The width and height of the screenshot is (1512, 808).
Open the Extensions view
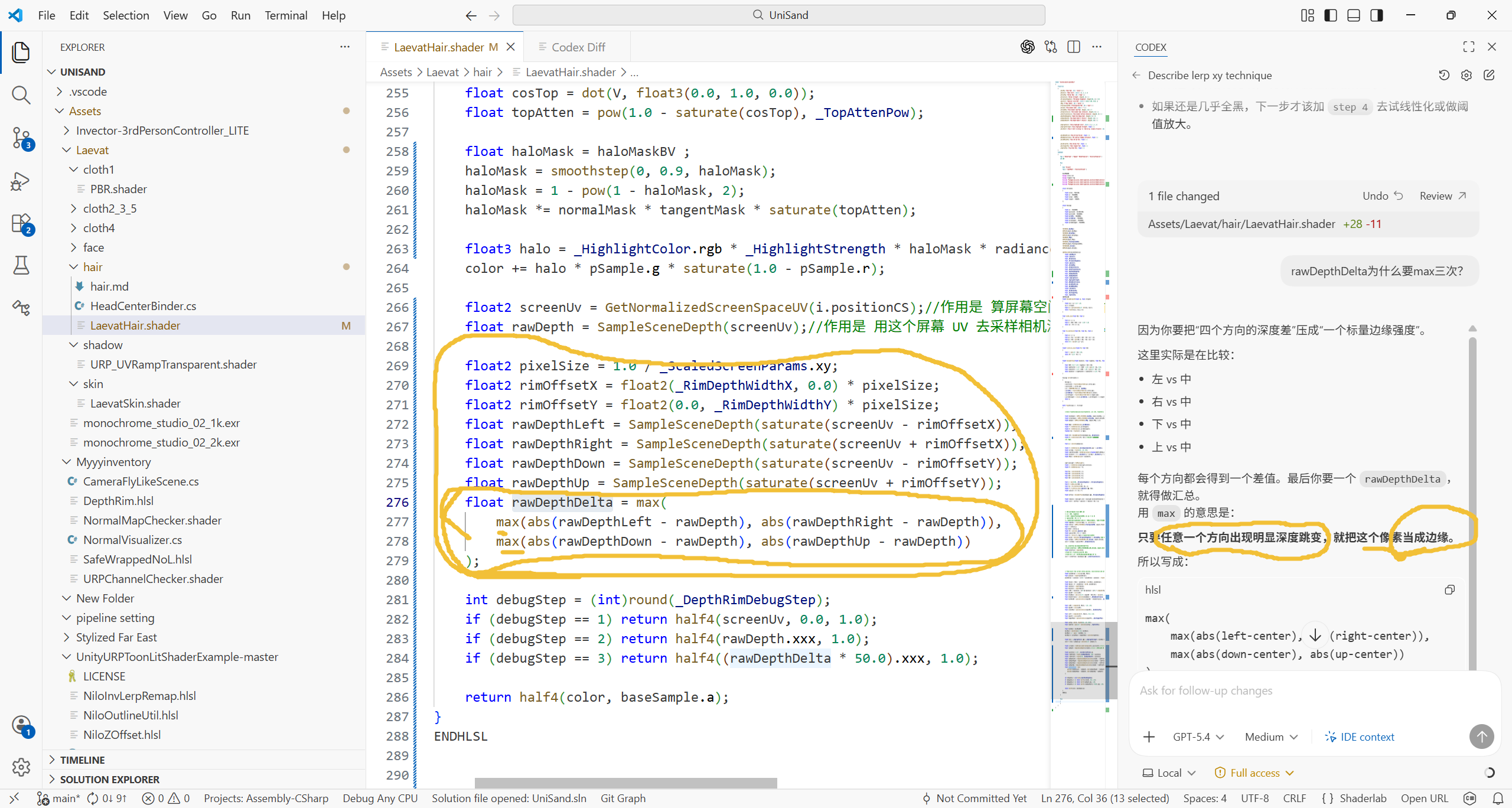pyautogui.click(x=21, y=224)
